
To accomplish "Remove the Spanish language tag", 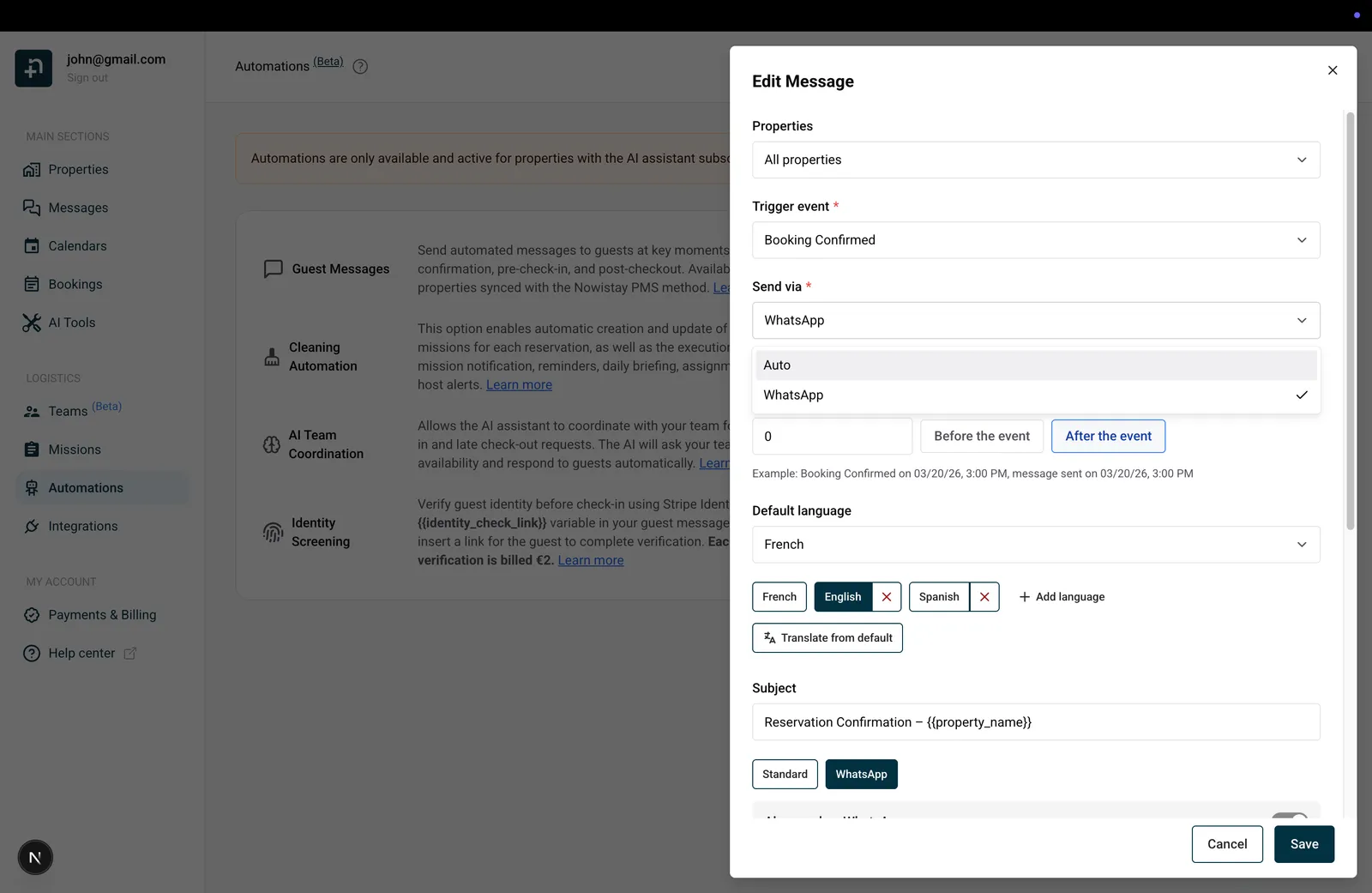I will [x=984, y=597].
